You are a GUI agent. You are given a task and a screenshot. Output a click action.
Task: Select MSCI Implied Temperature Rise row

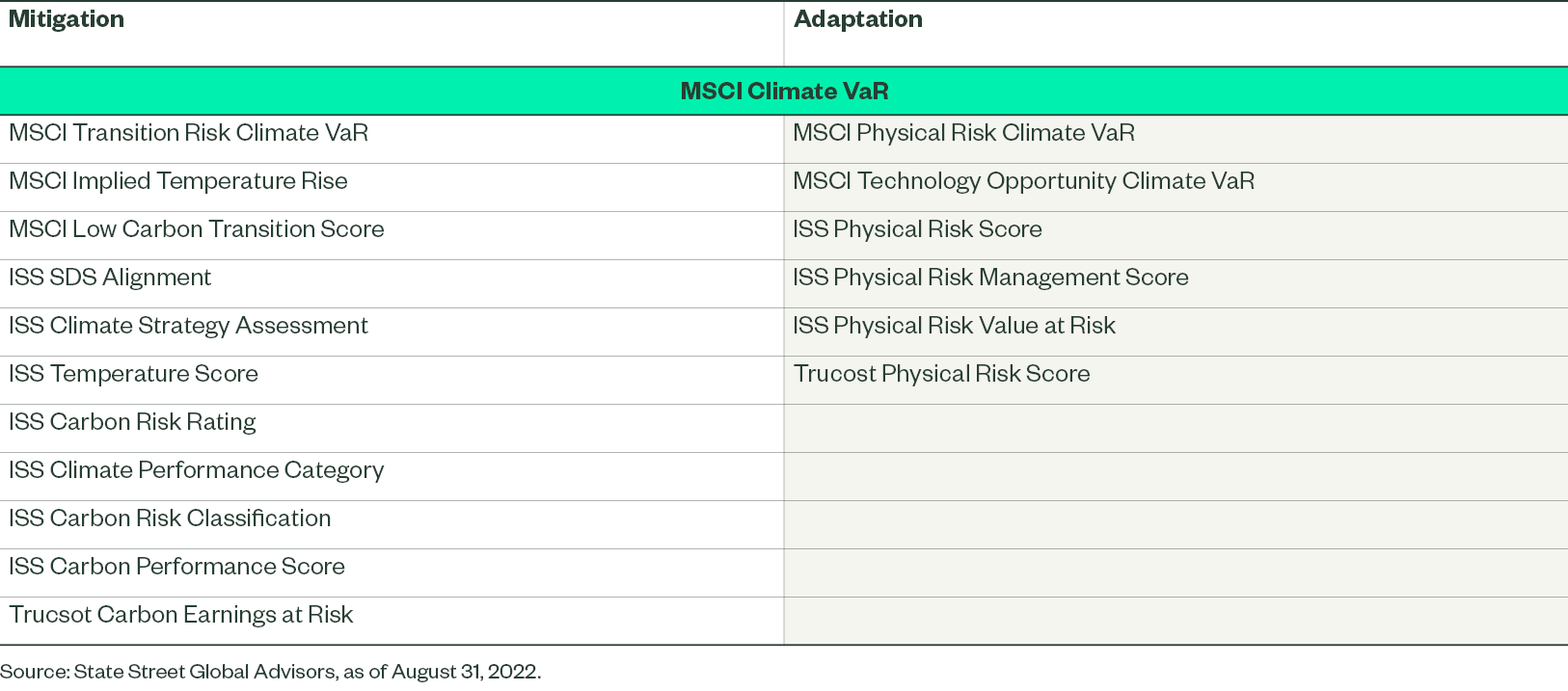click(178, 181)
